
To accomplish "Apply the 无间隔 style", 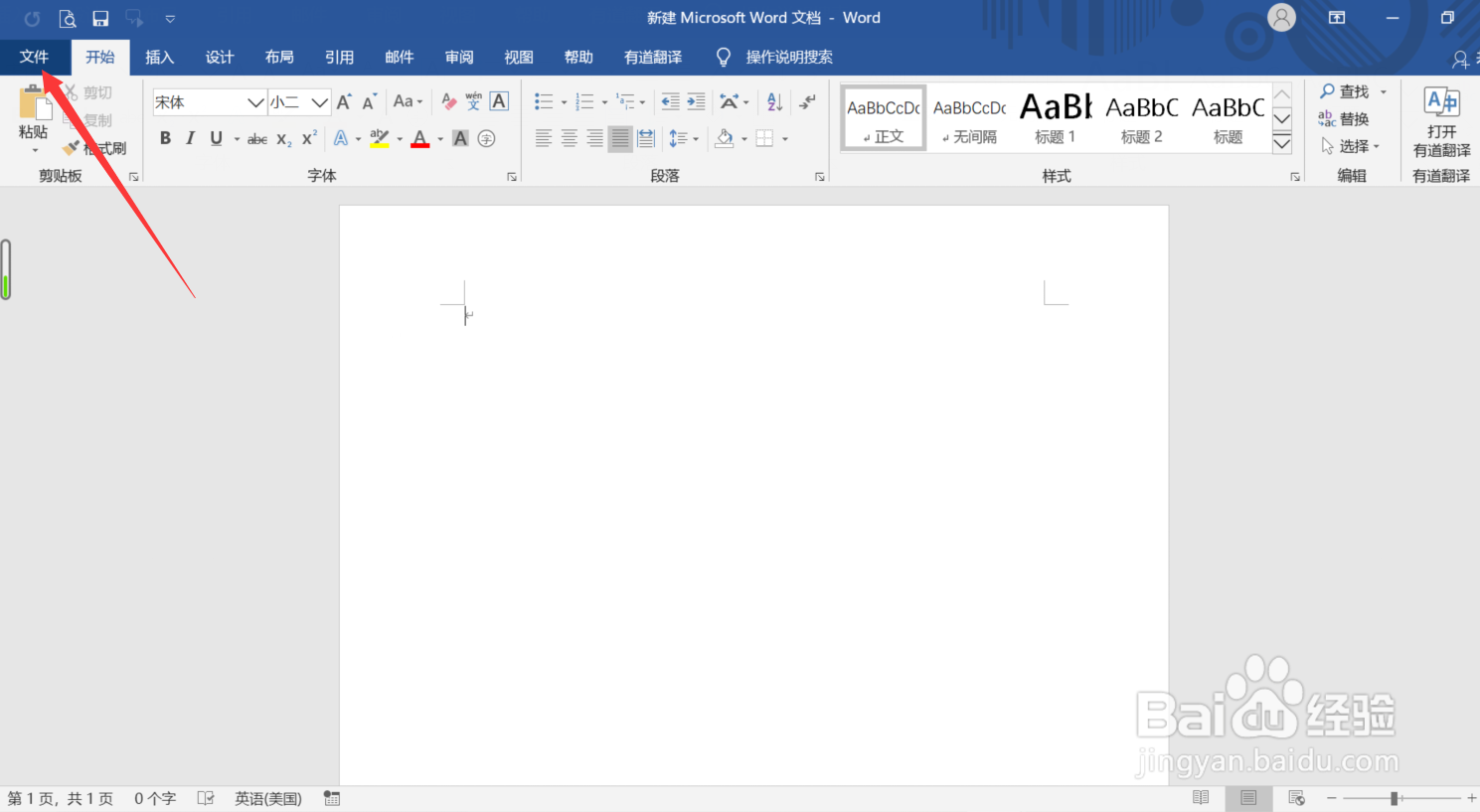I will coord(969,118).
